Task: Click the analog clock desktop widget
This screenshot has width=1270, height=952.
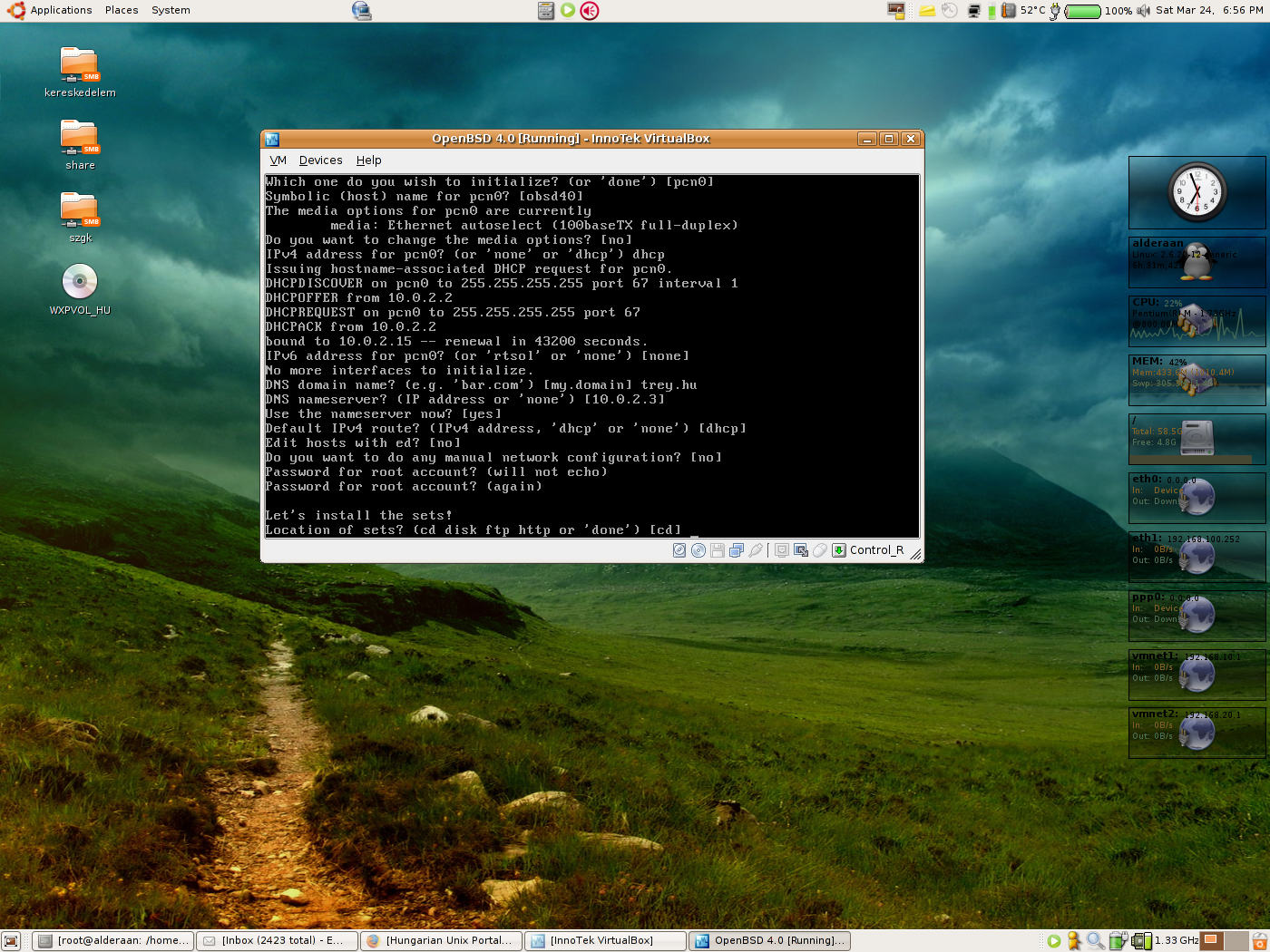Action: pyautogui.click(x=1197, y=191)
